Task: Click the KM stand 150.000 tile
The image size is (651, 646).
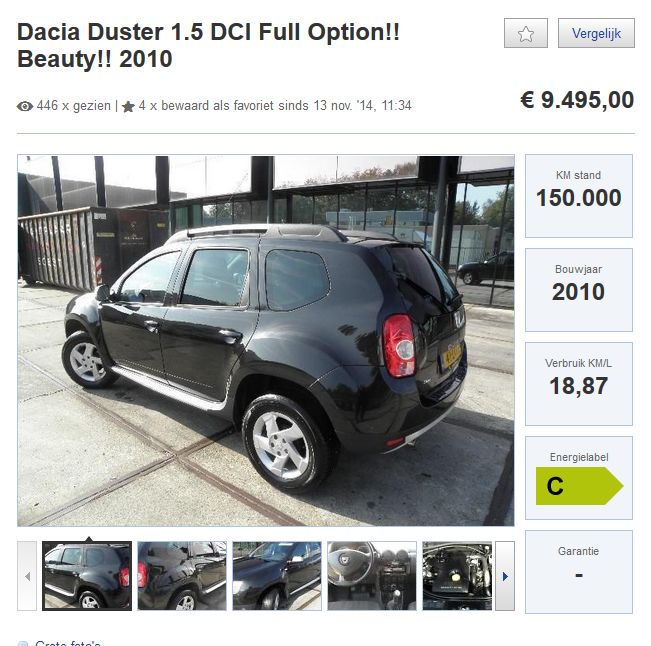Action: click(579, 196)
